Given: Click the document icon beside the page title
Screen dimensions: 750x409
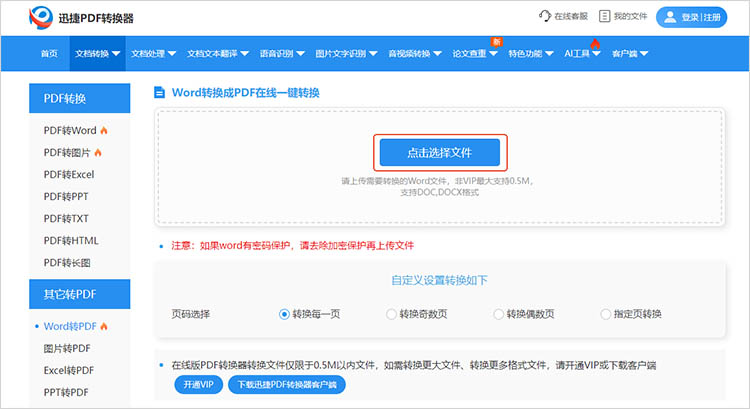Looking at the screenshot, I should pyautogui.click(x=159, y=93).
